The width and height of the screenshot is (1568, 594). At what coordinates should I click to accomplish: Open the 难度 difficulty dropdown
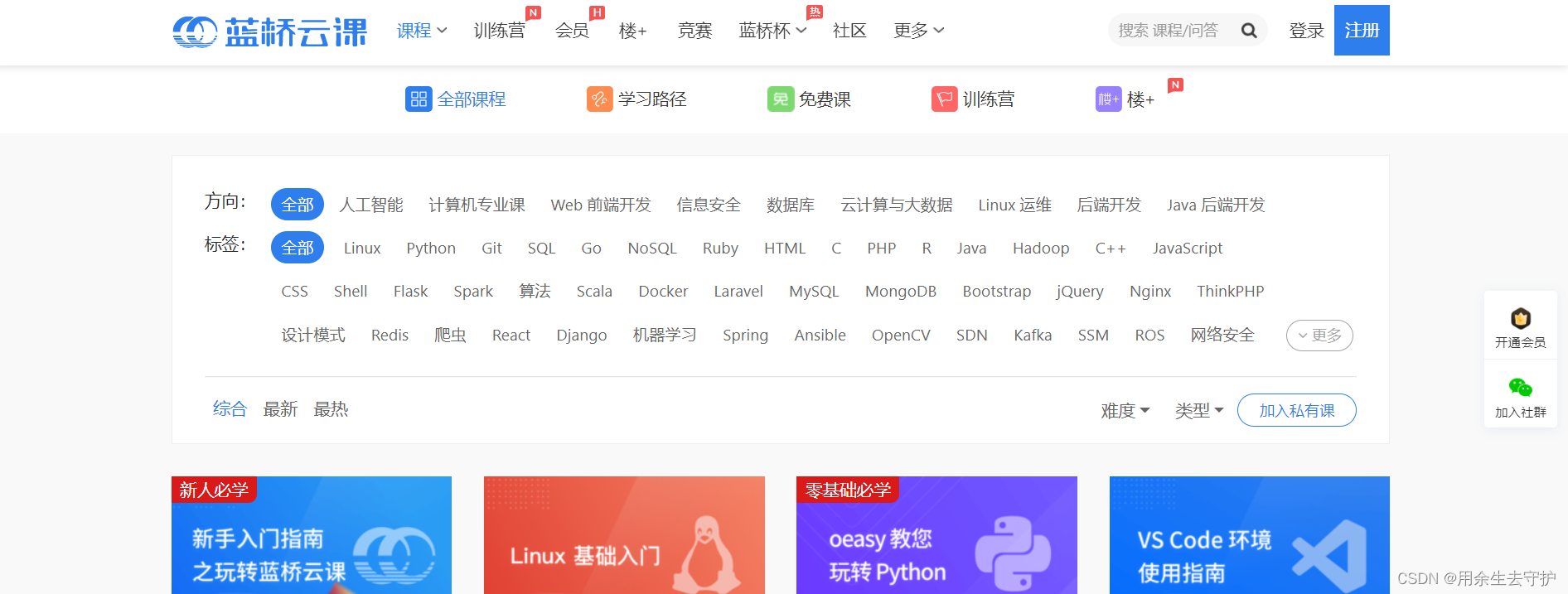pos(1125,411)
